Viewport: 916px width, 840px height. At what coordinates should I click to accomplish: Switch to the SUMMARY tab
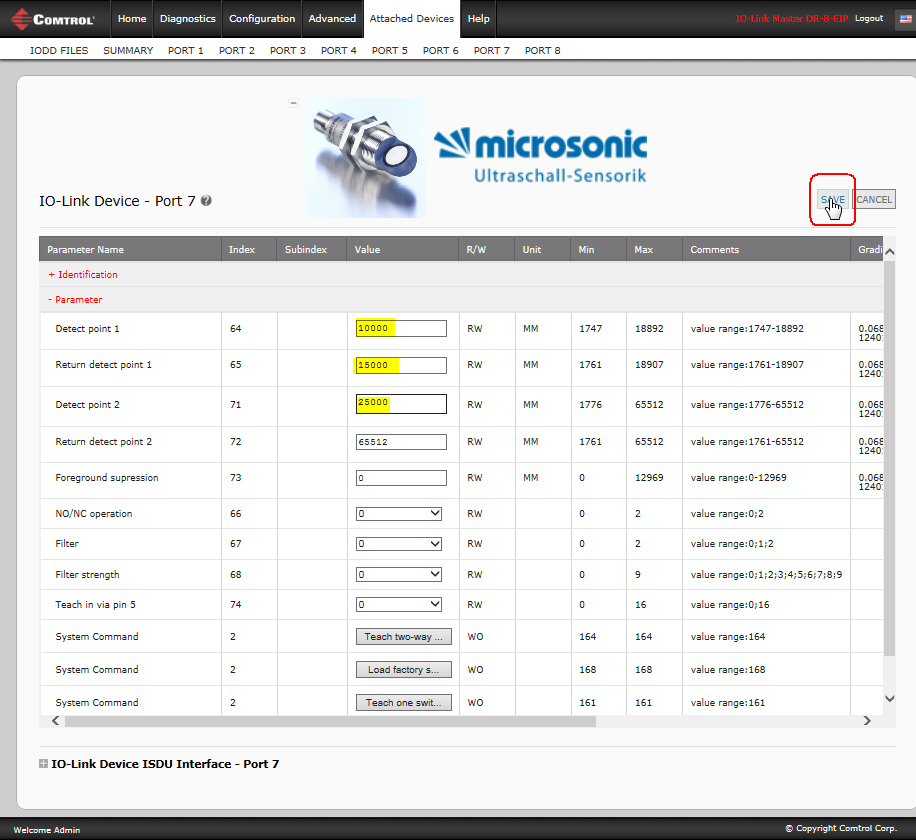click(128, 50)
